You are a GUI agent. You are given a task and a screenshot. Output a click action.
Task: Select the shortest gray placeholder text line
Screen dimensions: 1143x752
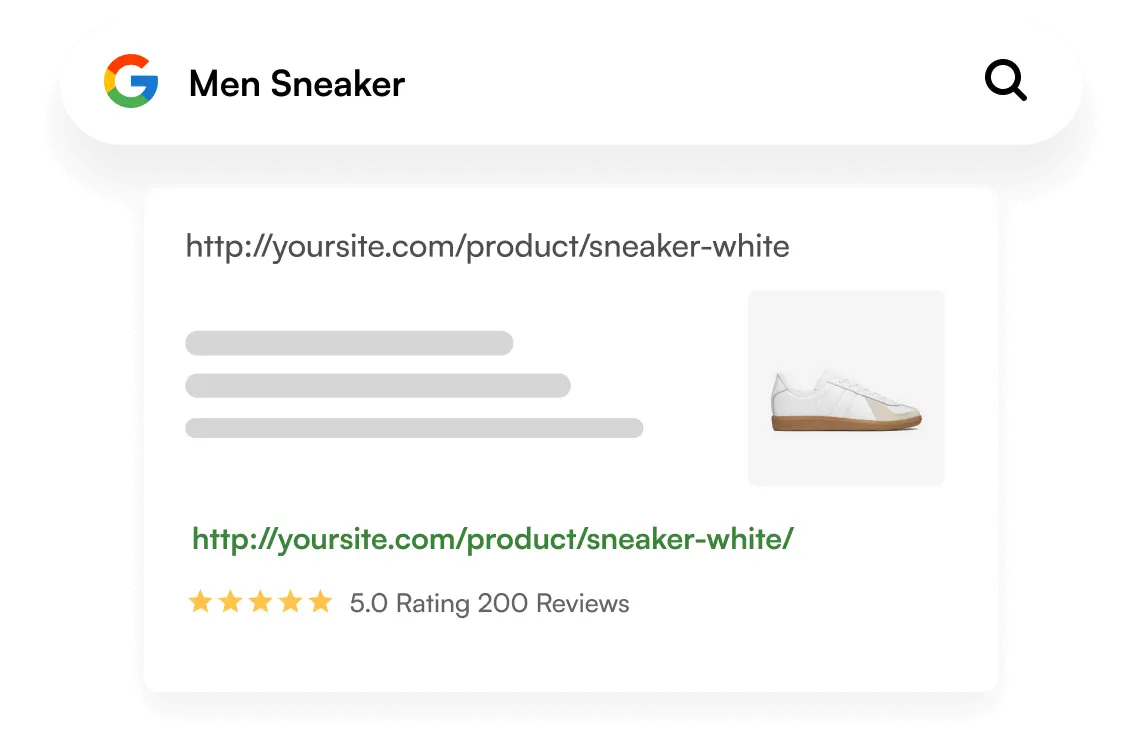tap(349, 343)
